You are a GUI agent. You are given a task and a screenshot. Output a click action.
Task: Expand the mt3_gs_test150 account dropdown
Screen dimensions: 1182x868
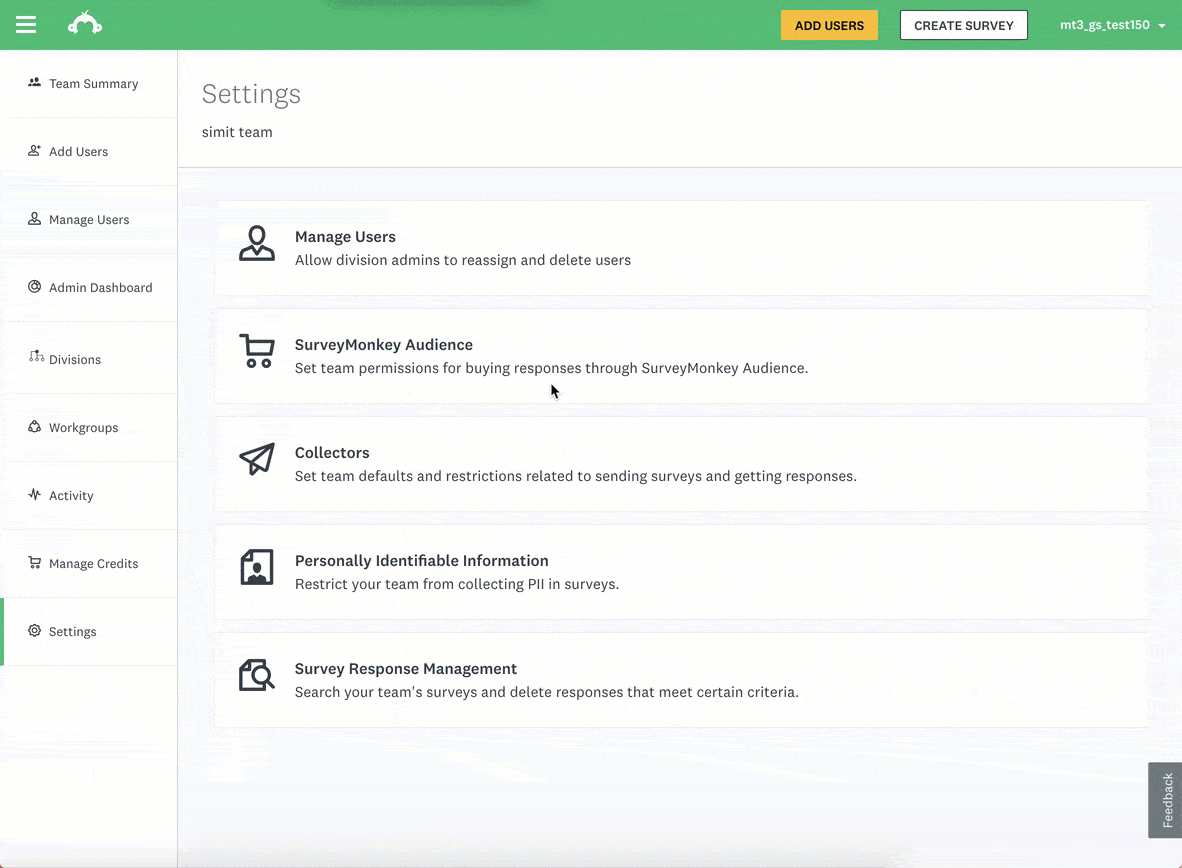1112,24
